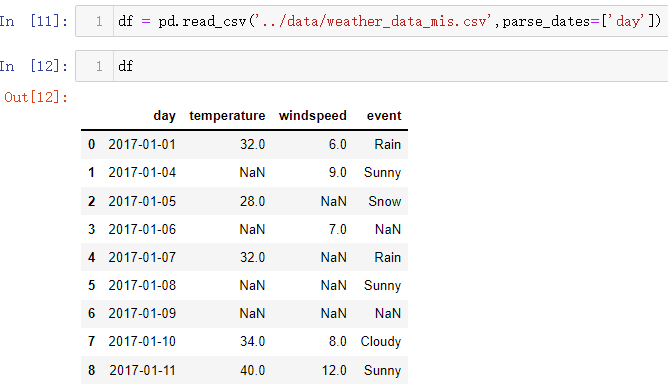Viewport: 668px width, 389px height.
Task: Select date cell 2017-01-07
Action: click(x=142, y=257)
